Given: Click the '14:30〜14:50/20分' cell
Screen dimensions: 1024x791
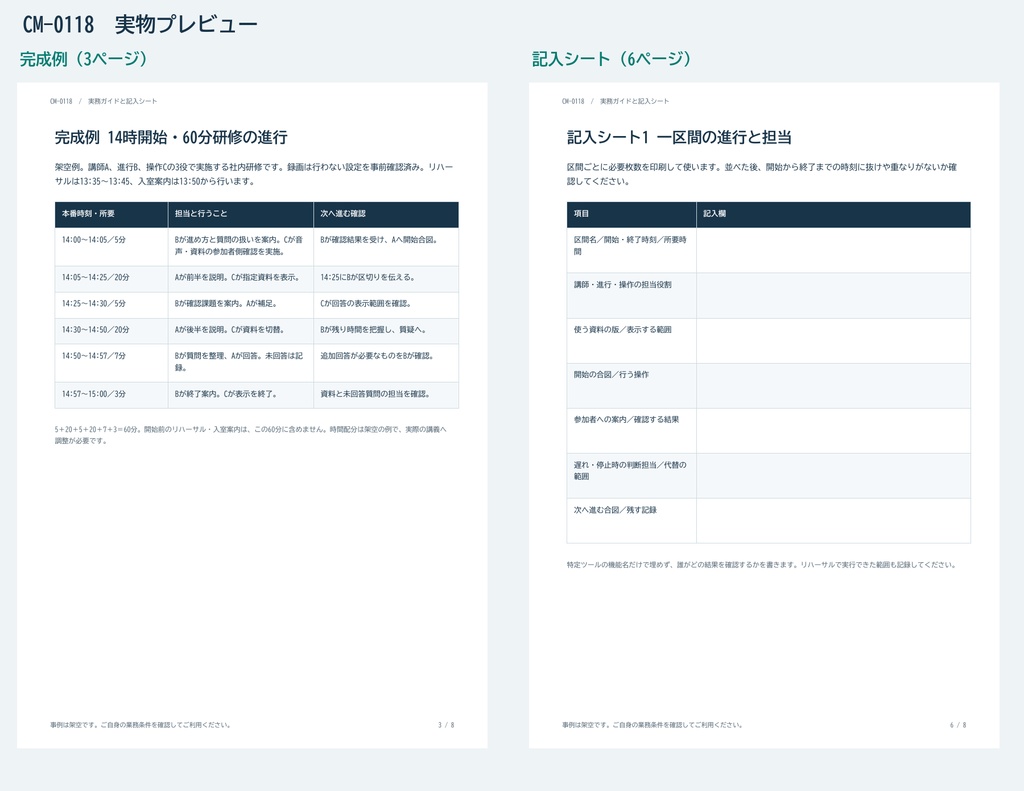Looking at the screenshot, I should (111, 331).
